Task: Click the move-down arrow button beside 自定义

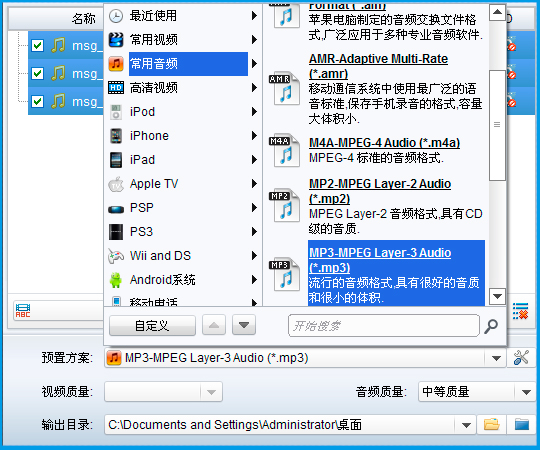Action: pyautogui.click(x=244, y=325)
